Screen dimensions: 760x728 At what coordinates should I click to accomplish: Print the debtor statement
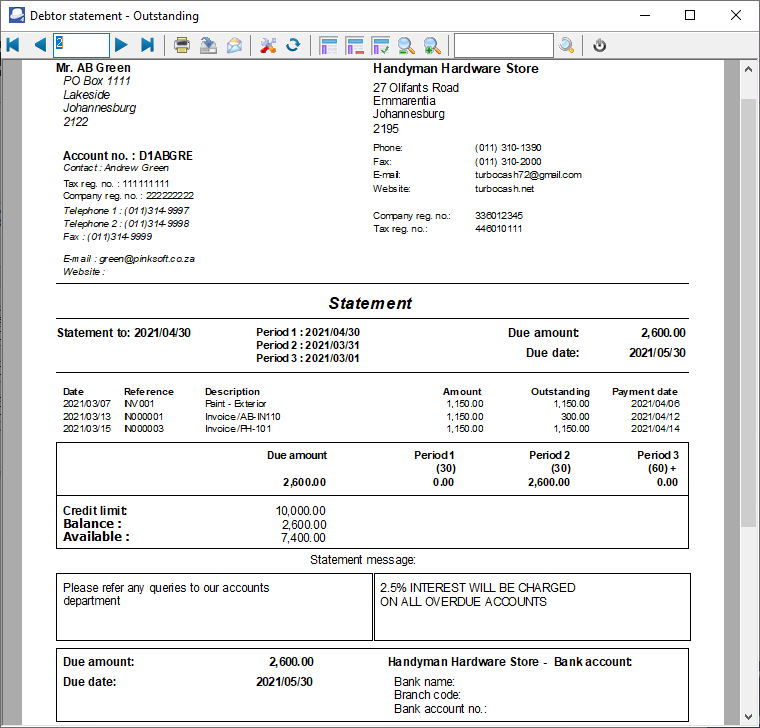[x=182, y=45]
